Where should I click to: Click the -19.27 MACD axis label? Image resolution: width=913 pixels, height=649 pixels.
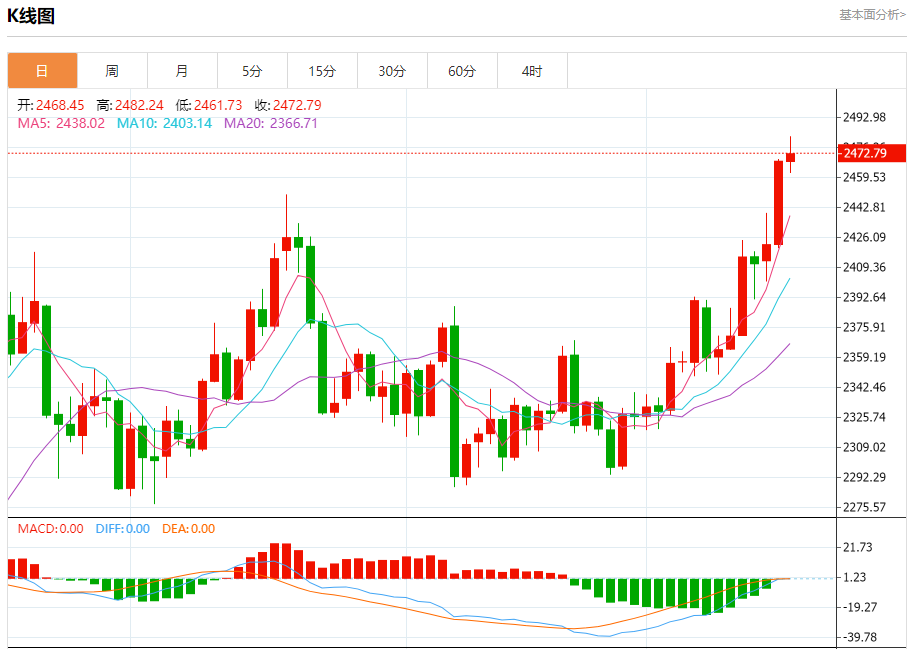[x=858, y=608]
